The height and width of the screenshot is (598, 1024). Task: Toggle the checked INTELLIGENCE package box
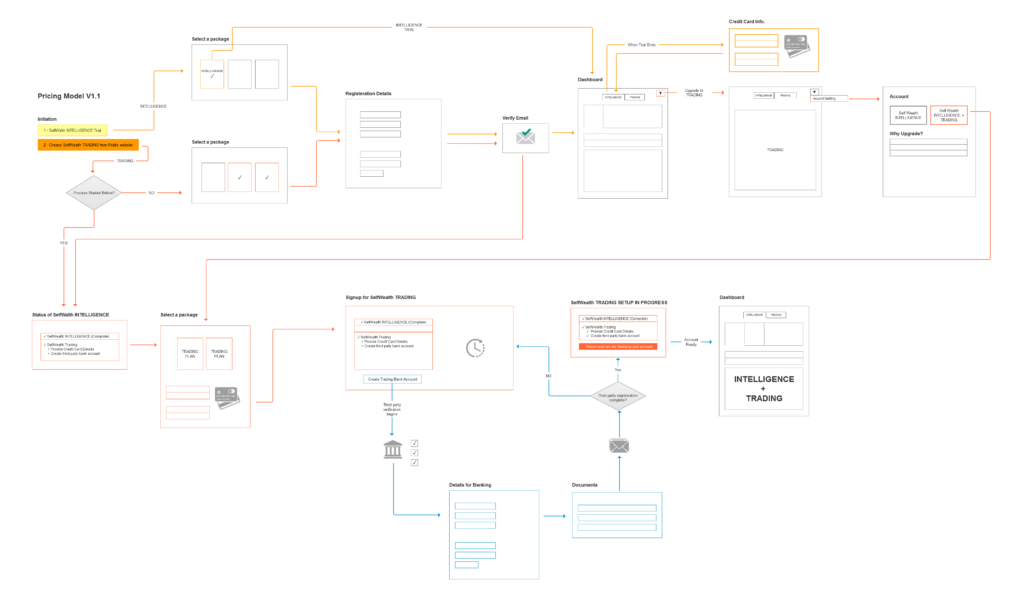pyautogui.click(x=212, y=74)
